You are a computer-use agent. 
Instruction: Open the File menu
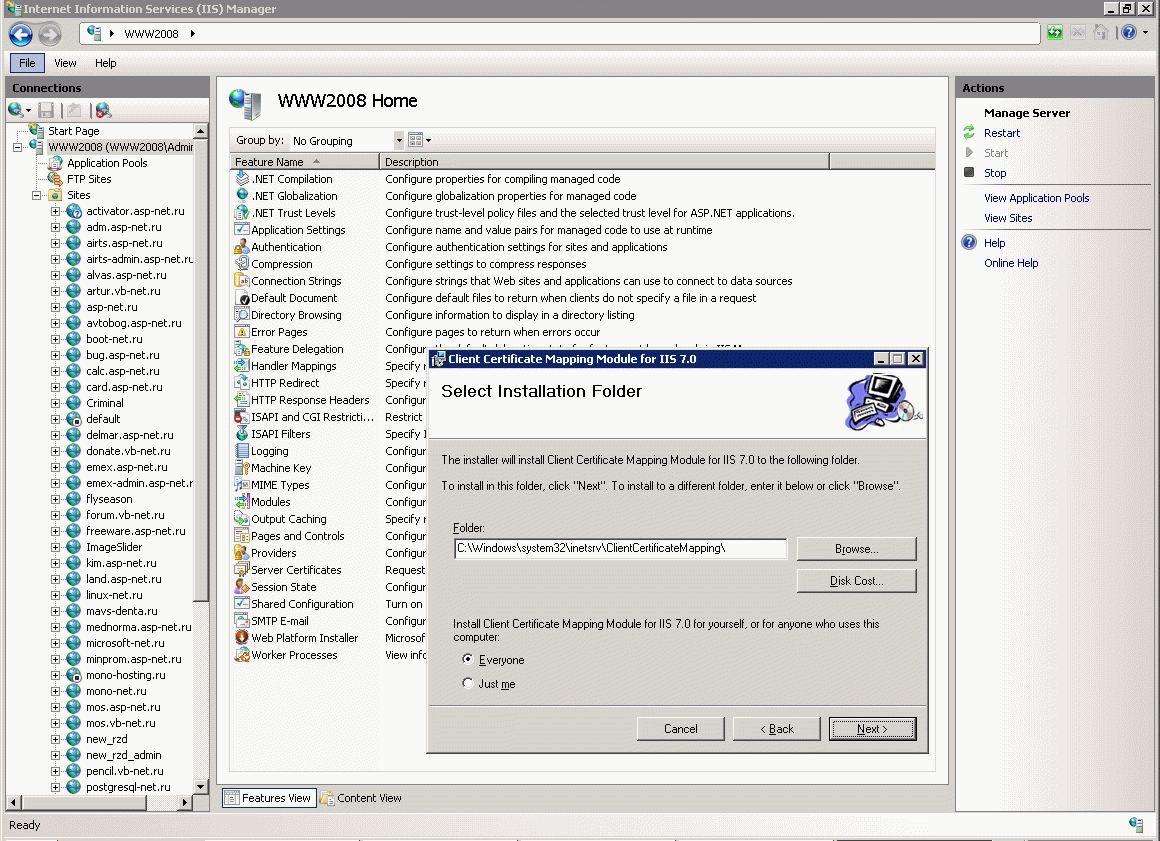coord(27,63)
